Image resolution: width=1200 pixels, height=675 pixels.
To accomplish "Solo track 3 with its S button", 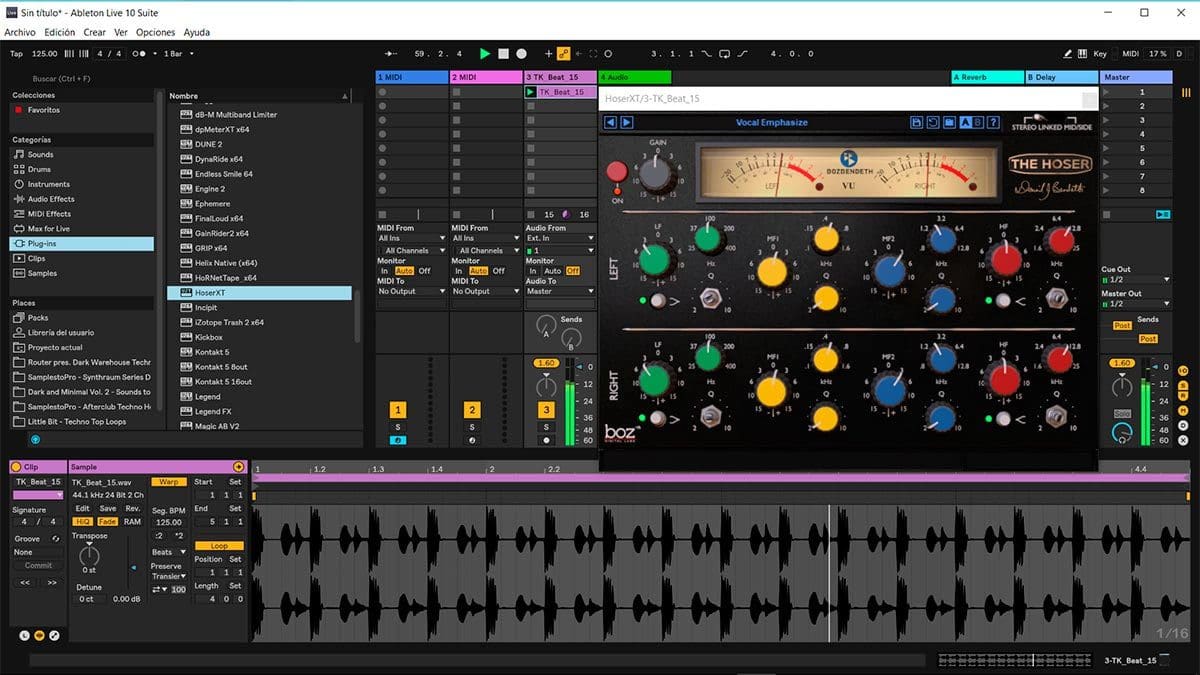I will 546,427.
